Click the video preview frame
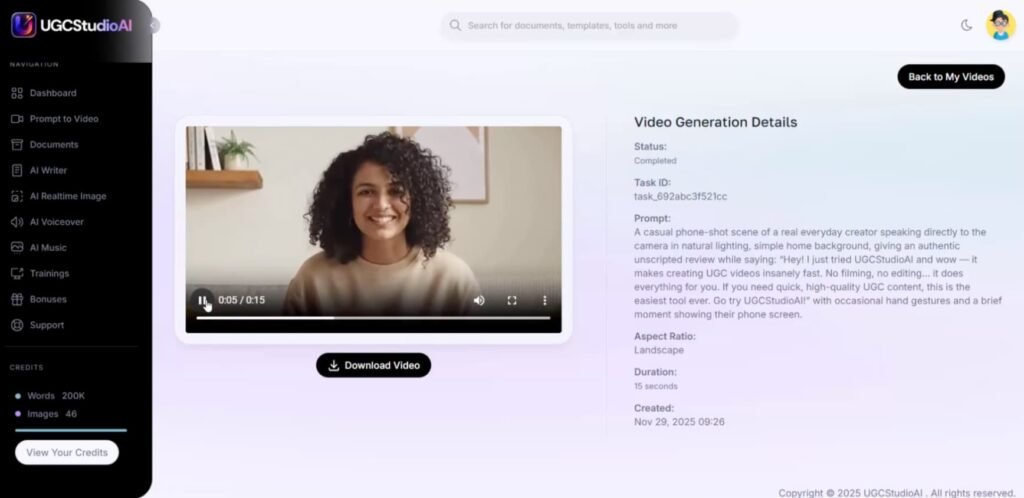Image resolution: width=1024 pixels, height=498 pixels. point(374,230)
